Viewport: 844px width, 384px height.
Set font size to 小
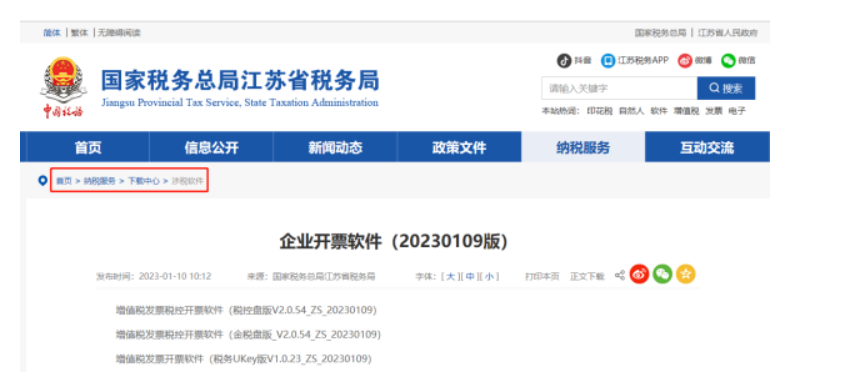pos(489,276)
